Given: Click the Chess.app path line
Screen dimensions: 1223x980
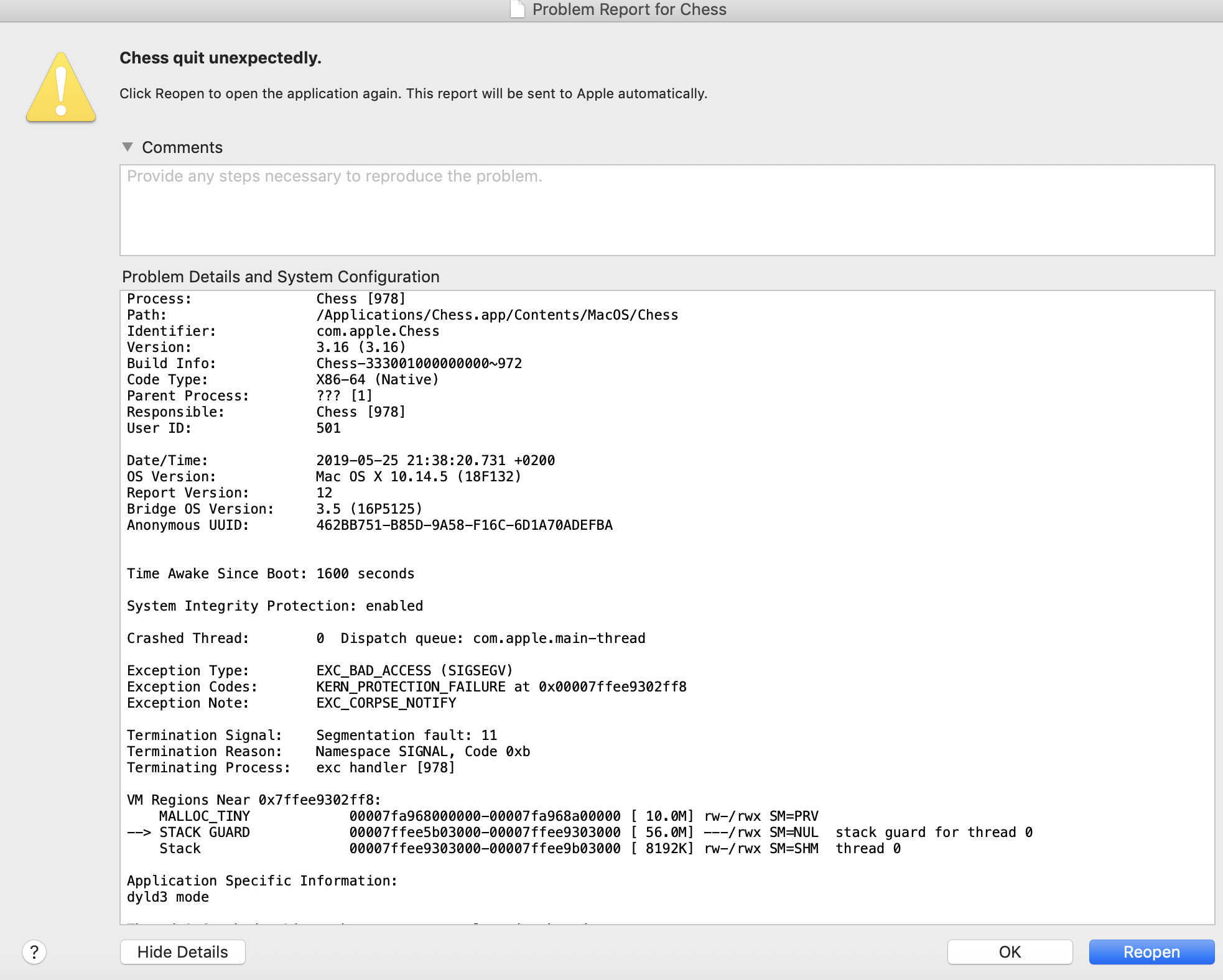Looking at the screenshot, I should 496,315.
